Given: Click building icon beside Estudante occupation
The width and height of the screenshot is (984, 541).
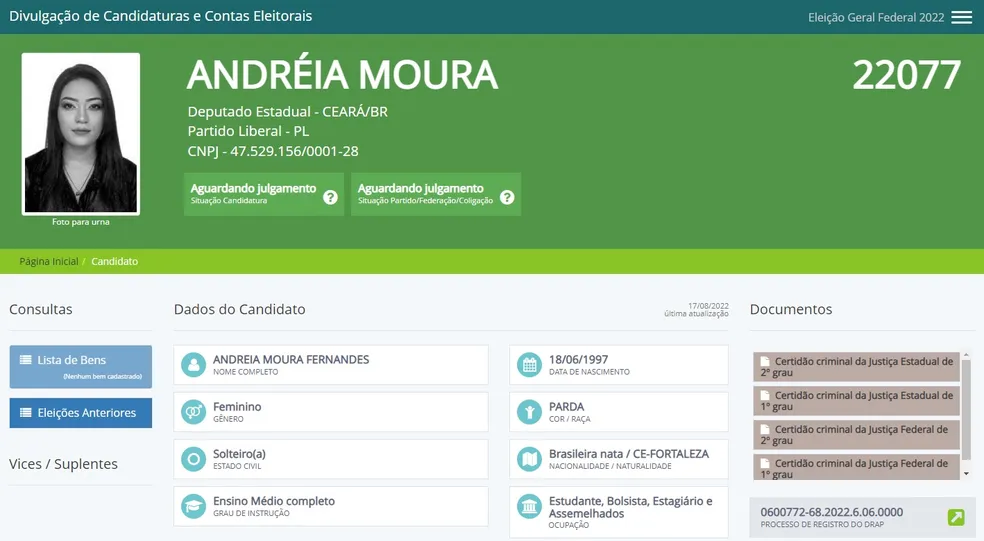Looking at the screenshot, I should pos(529,506).
